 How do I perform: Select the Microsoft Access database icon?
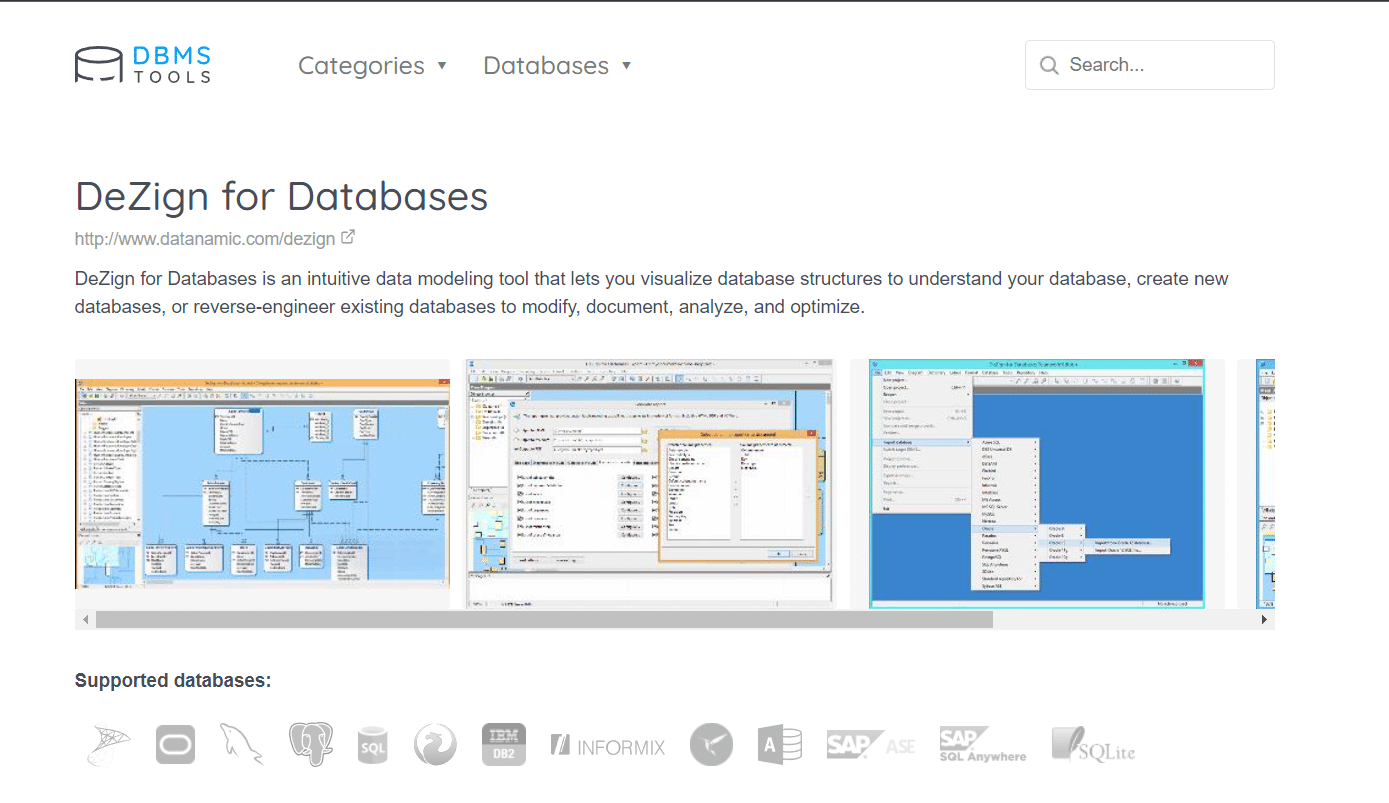coord(780,745)
